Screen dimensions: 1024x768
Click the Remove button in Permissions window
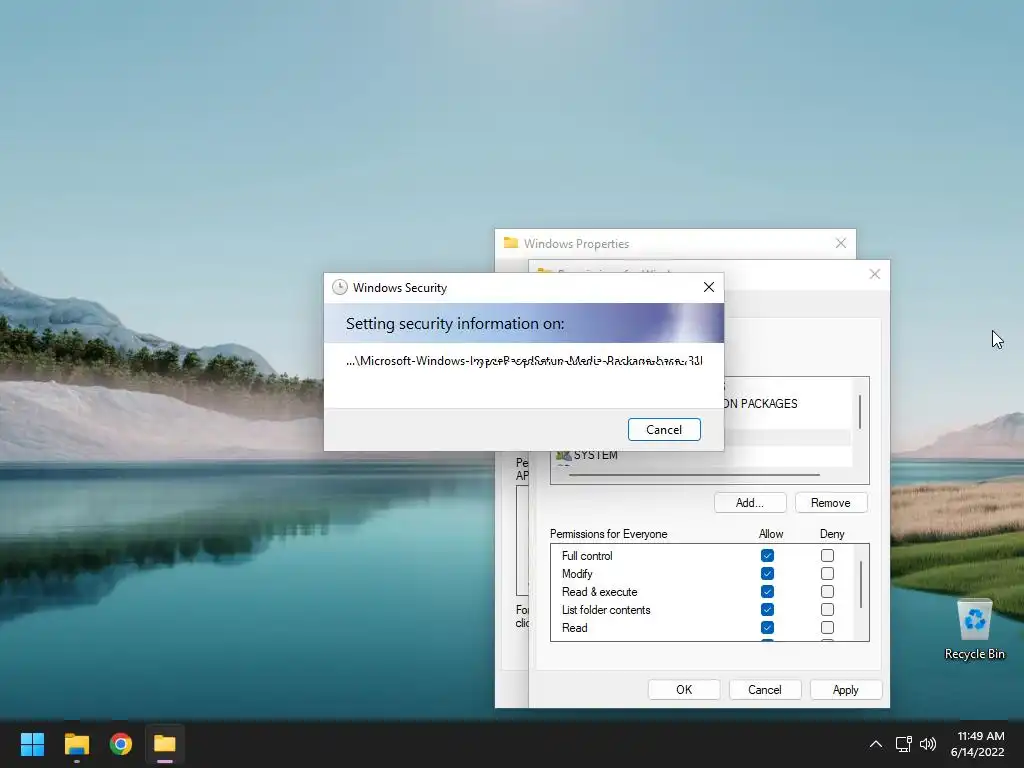pyautogui.click(x=830, y=503)
